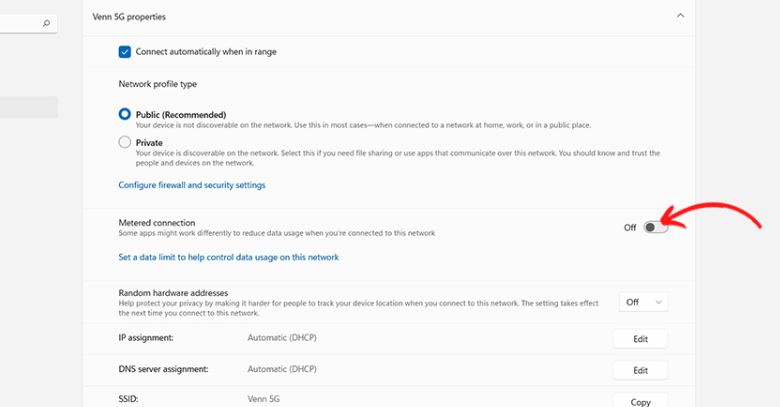Image resolution: width=780 pixels, height=407 pixels.
Task: Click the Private profile label text
Action: click(149, 143)
